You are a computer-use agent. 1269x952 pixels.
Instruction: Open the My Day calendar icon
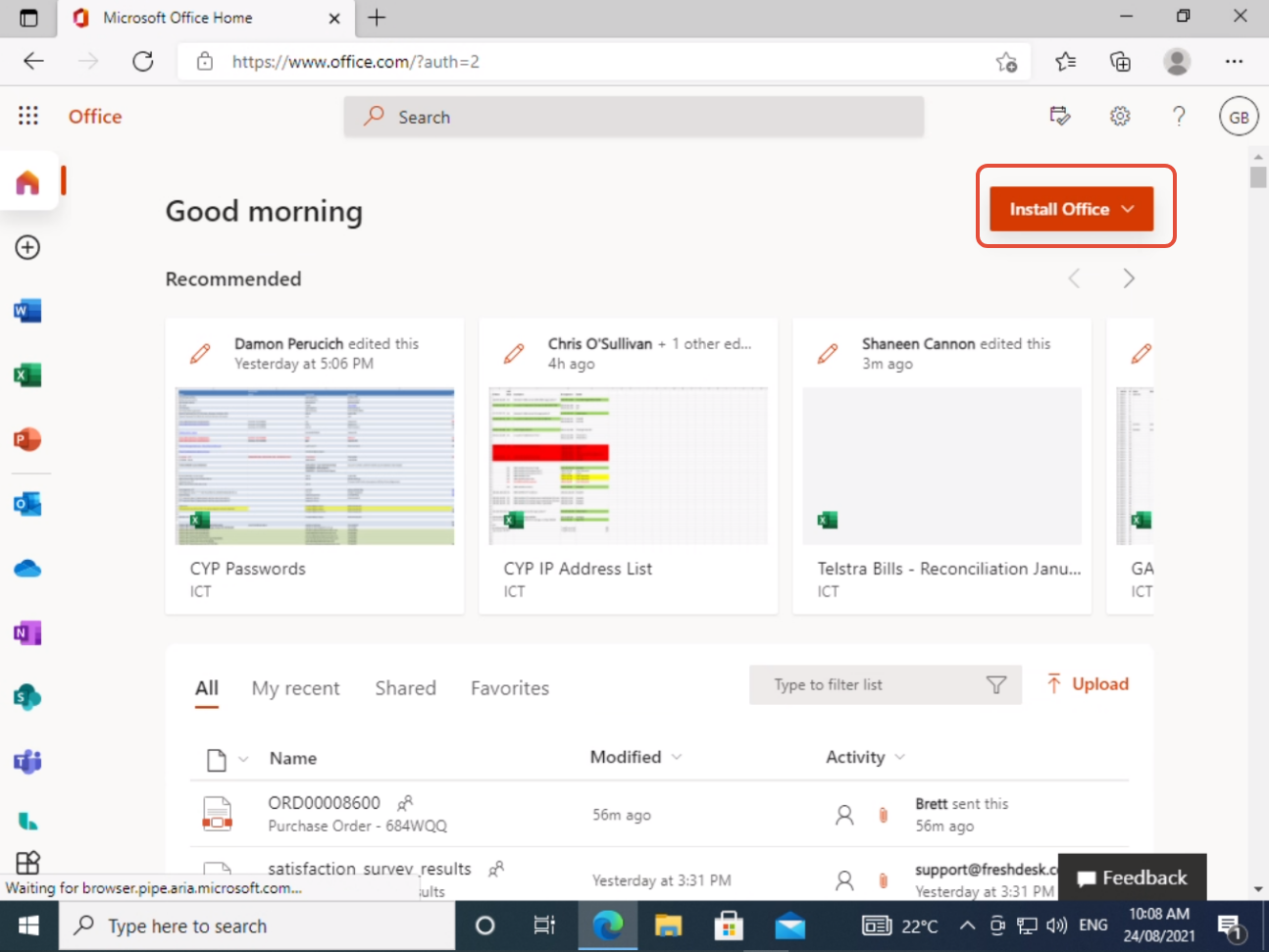click(1060, 116)
